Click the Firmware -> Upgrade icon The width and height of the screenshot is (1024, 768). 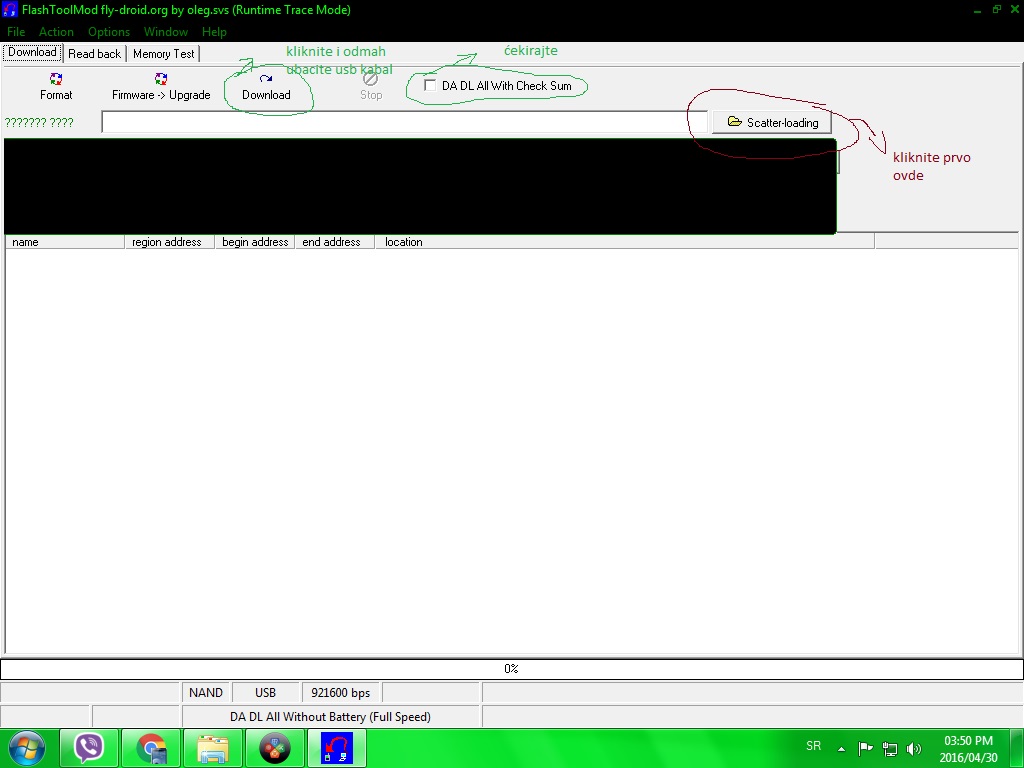click(x=161, y=86)
